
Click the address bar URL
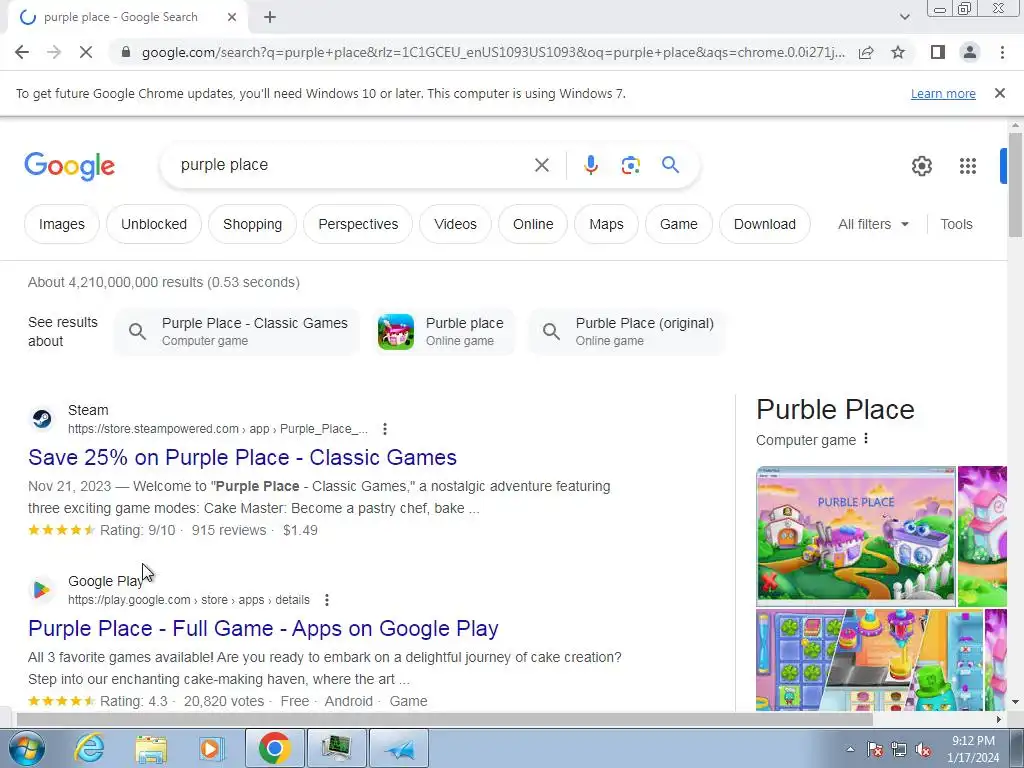[x=493, y=52]
